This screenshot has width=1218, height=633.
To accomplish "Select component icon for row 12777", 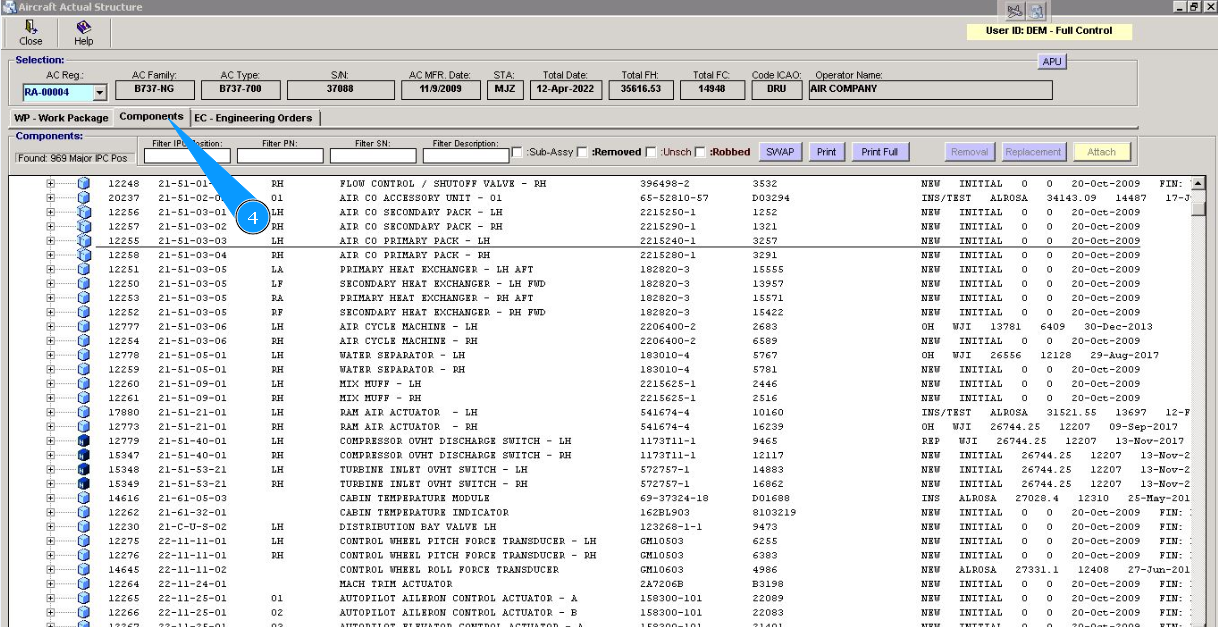I will pyautogui.click(x=84, y=327).
